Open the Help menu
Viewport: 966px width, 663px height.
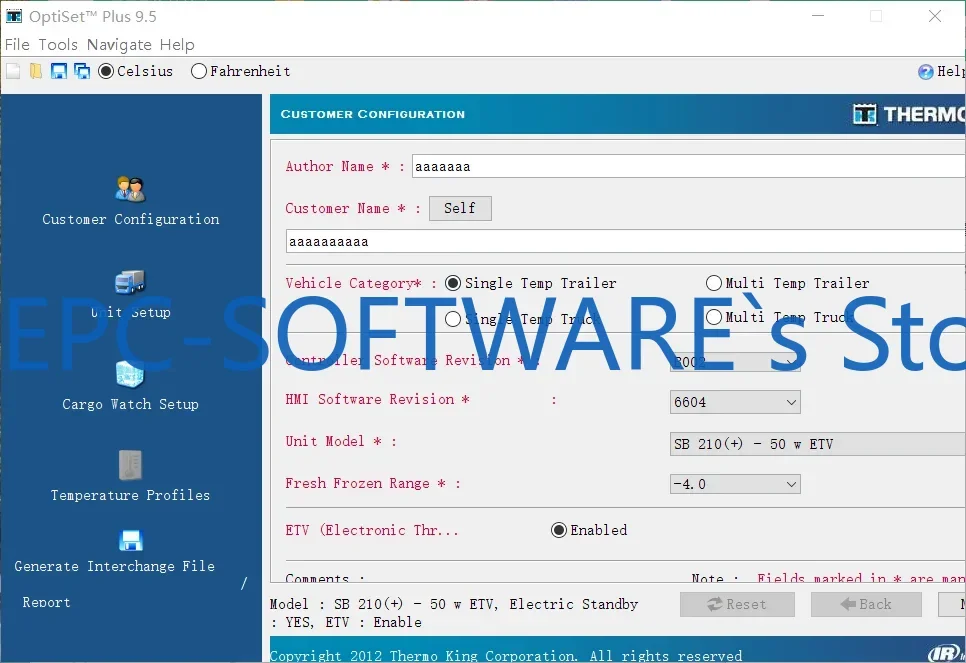click(177, 45)
